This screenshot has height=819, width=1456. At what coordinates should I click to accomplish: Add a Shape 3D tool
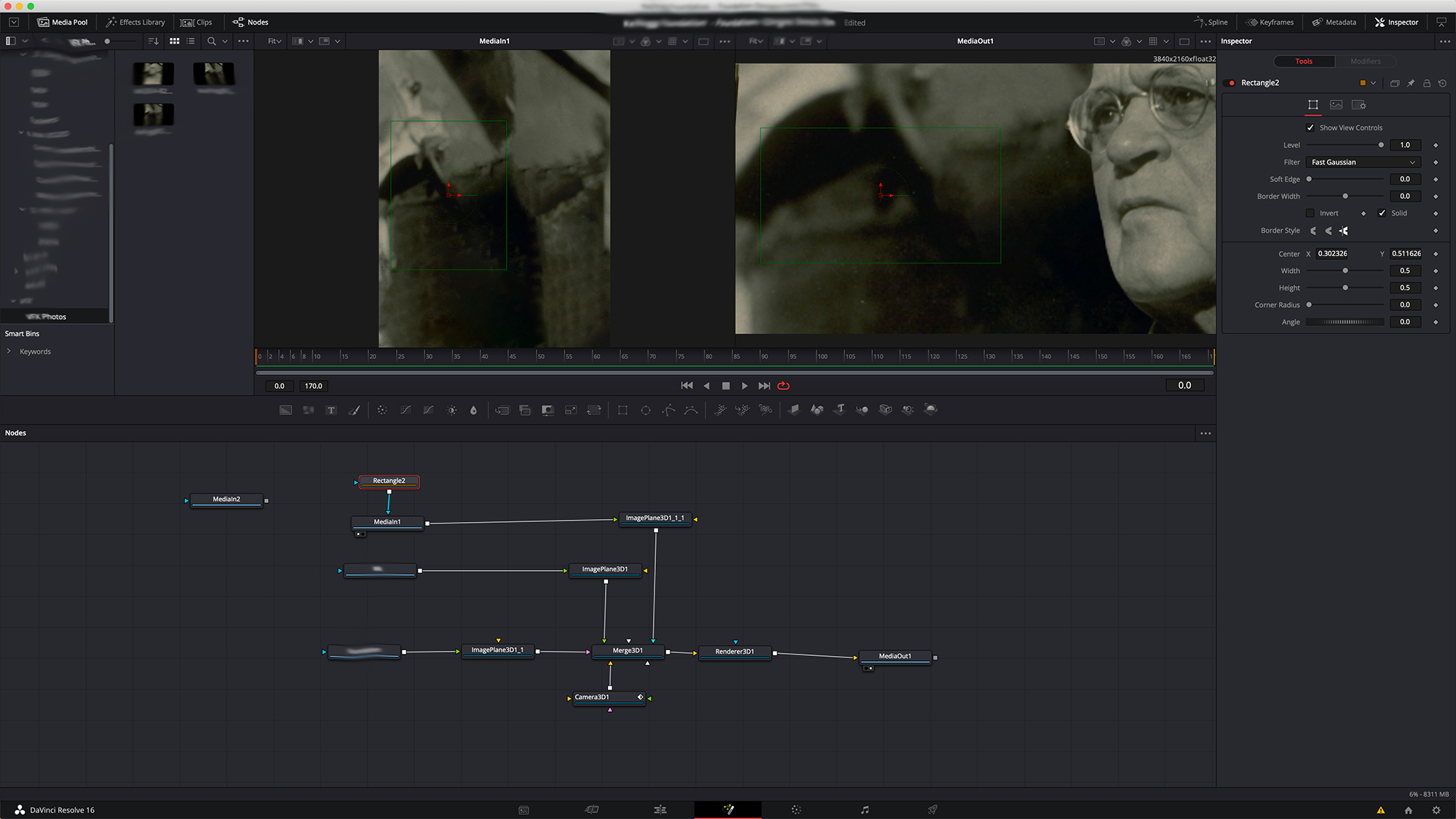point(817,410)
